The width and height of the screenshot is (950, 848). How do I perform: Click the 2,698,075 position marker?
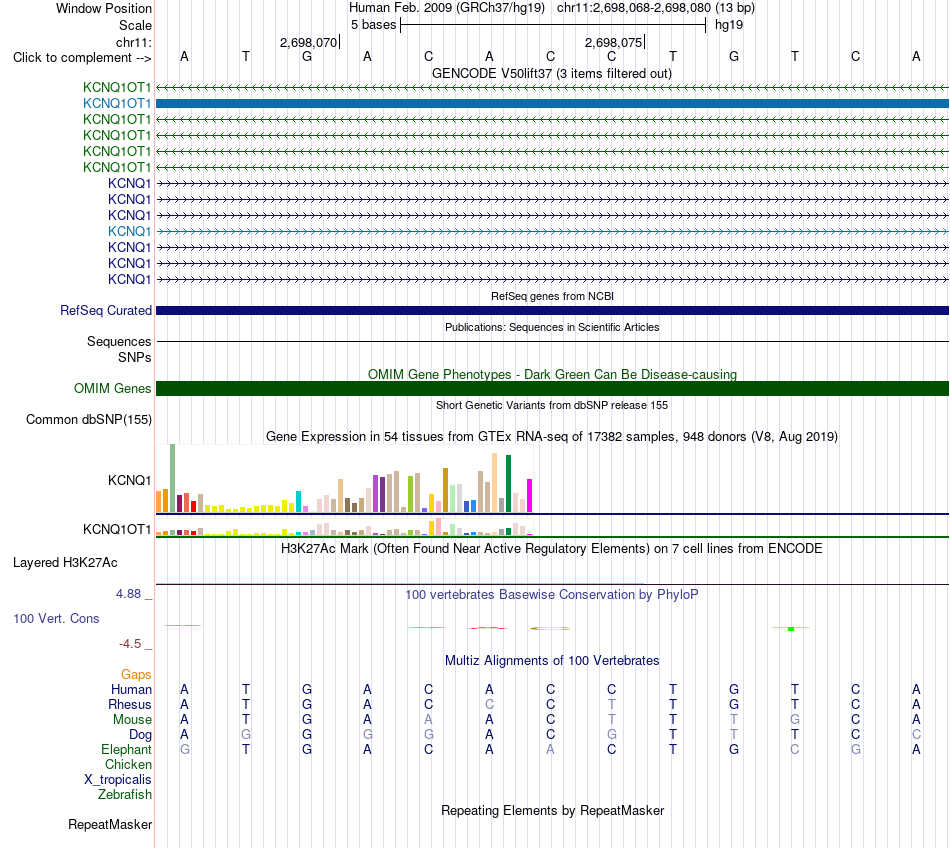point(613,42)
